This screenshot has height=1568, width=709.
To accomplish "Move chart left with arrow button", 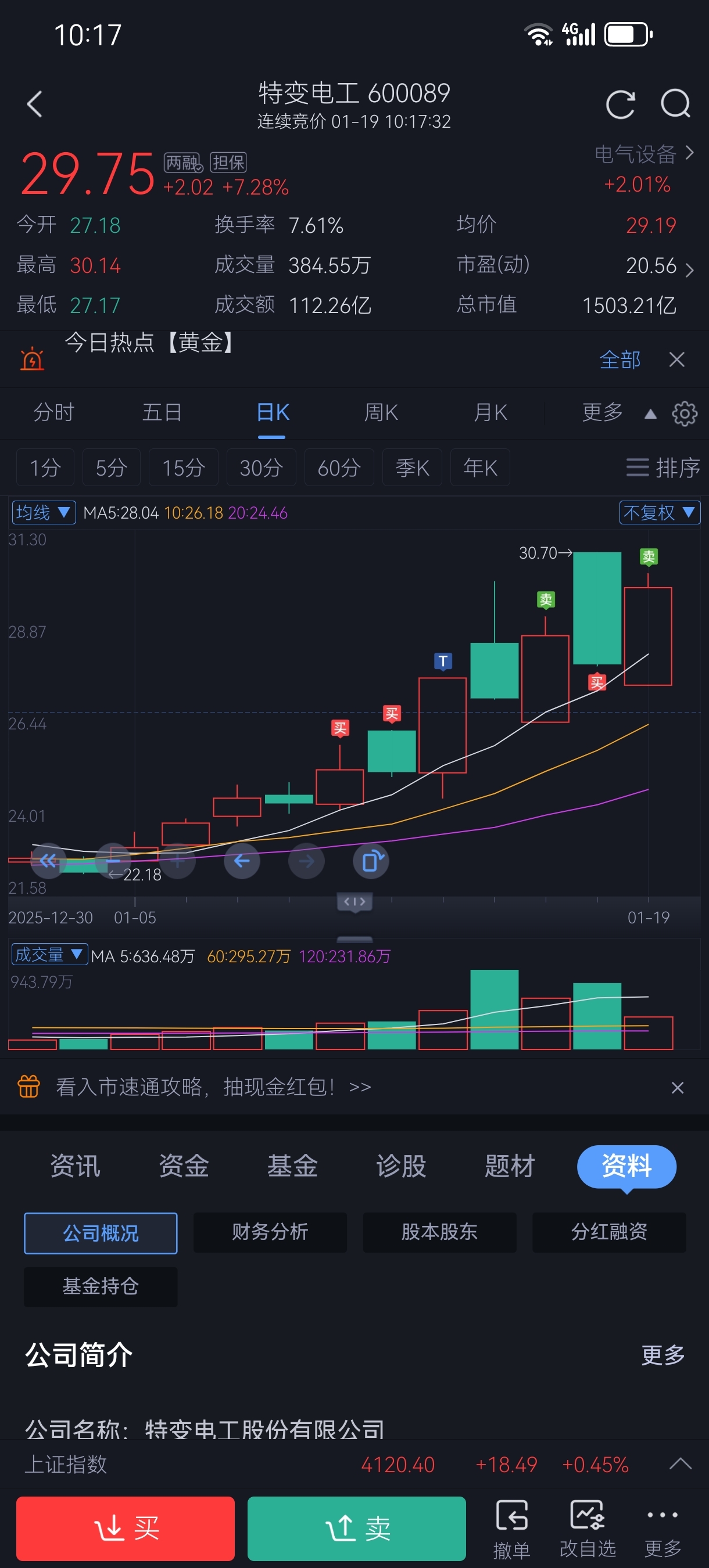I will click(242, 861).
